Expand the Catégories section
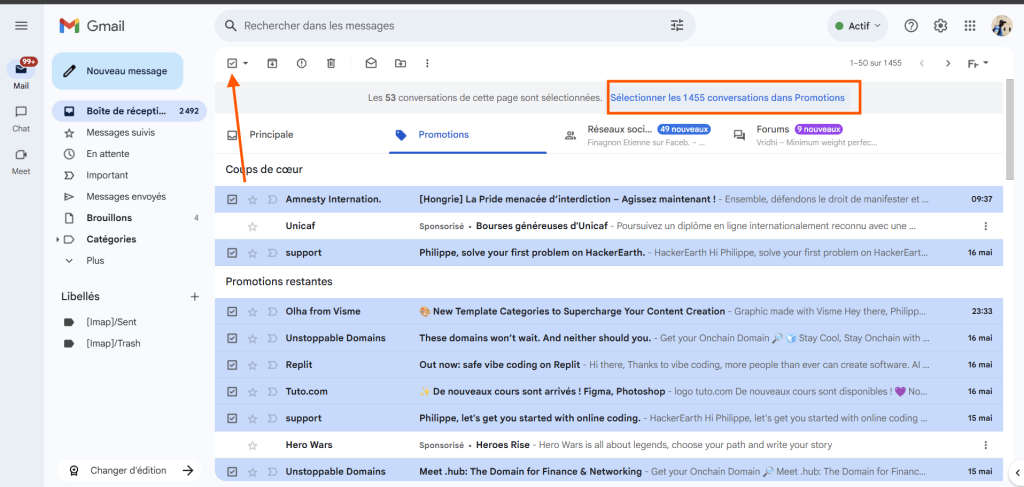 tap(57, 240)
